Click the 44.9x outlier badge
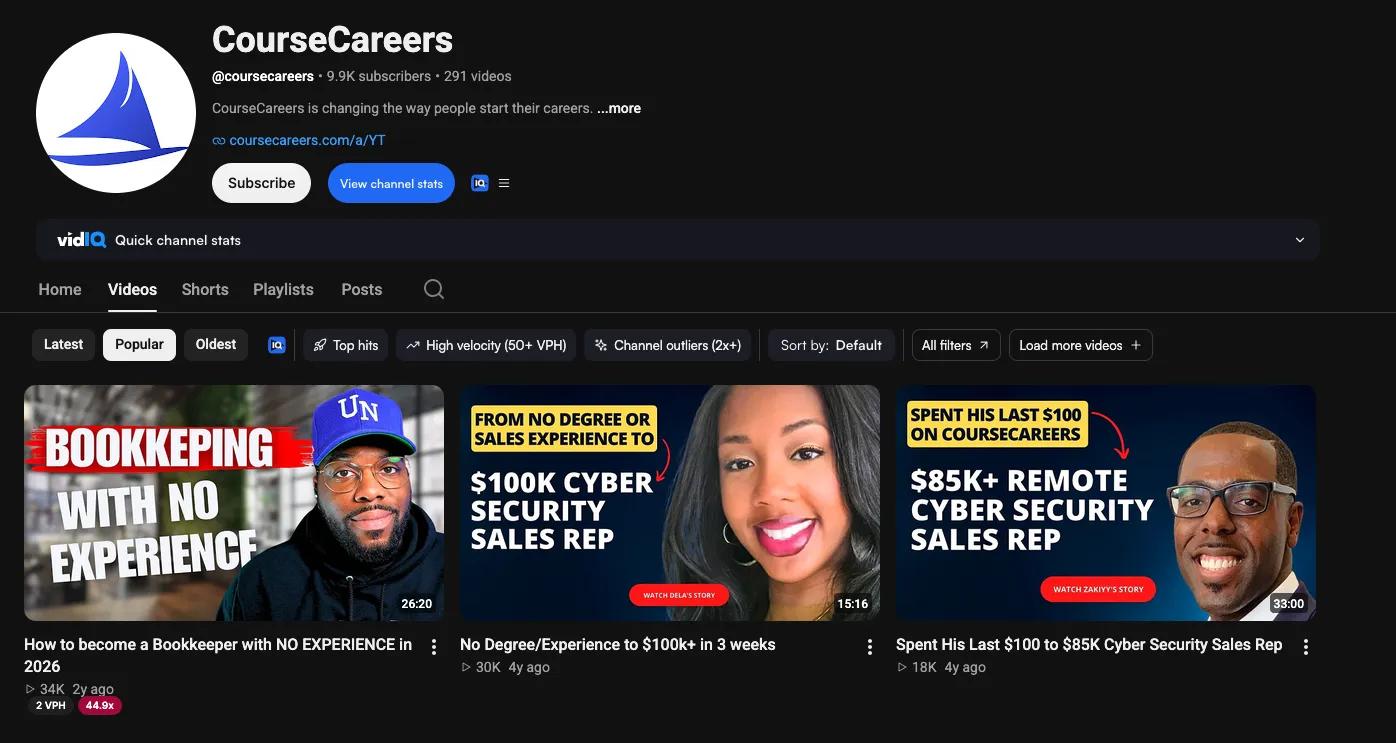The height and width of the screenshot is (743, 1396). pos(100,706)
